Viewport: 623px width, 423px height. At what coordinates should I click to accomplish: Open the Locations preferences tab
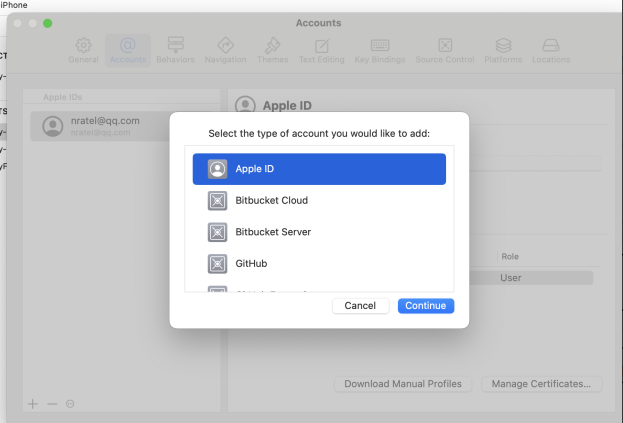point(551,50)
